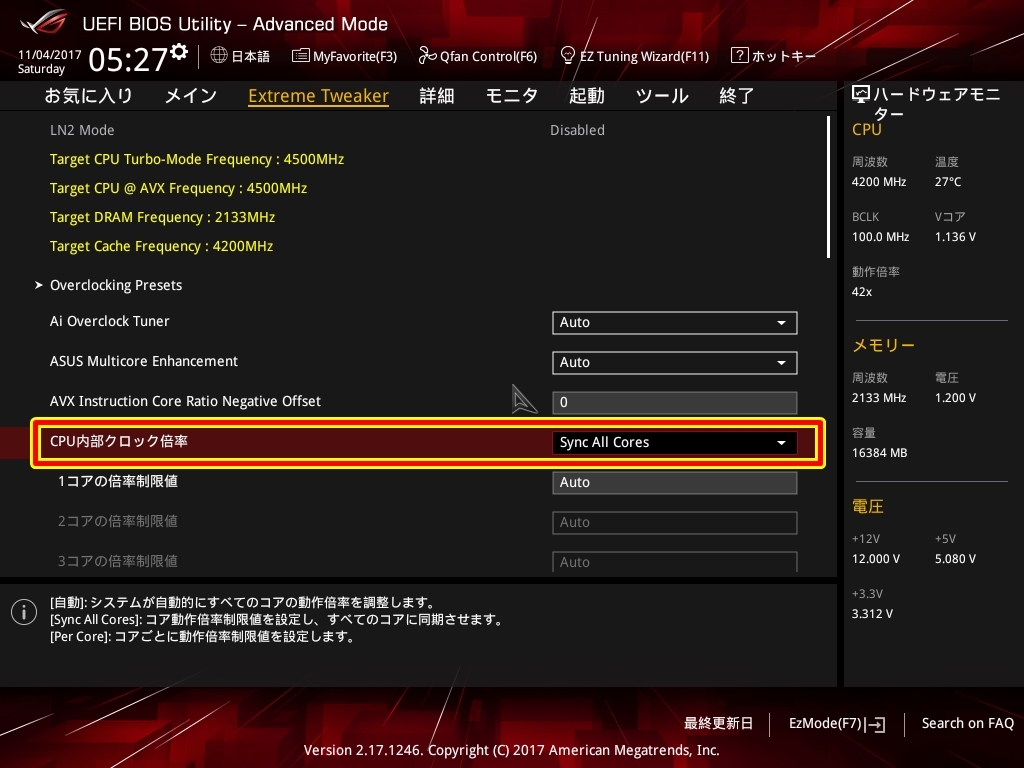Select CPU内部クロック倍率 label
The width and height of the screenshot is (1024, 768).
point(119,441)
